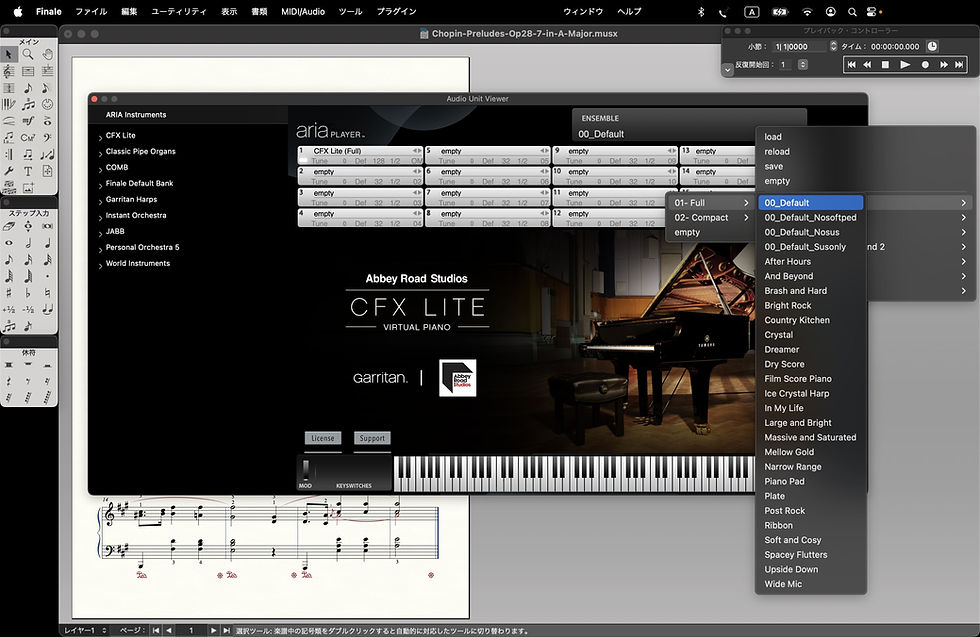
Task: Select the Chord CM7 tool
Action: click(x=28, y=138)
